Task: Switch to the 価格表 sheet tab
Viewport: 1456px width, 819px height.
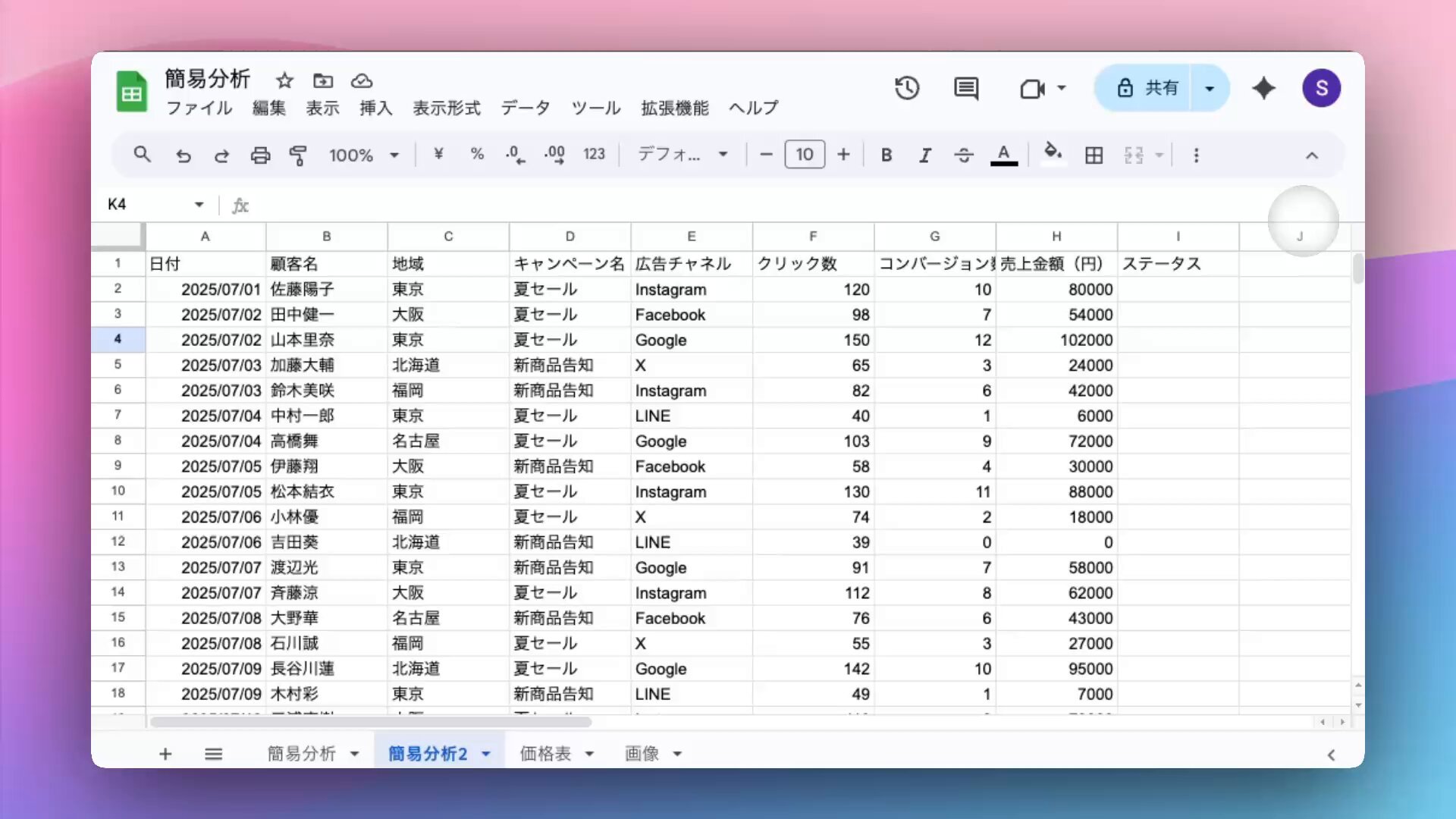Action: pos(545,754)
